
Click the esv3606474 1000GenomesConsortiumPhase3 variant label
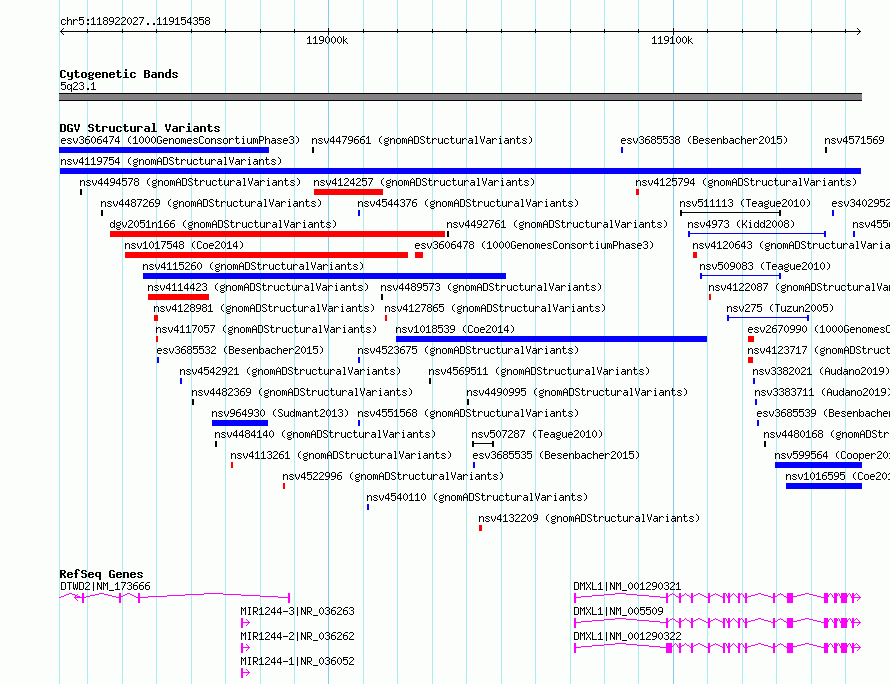180,140
